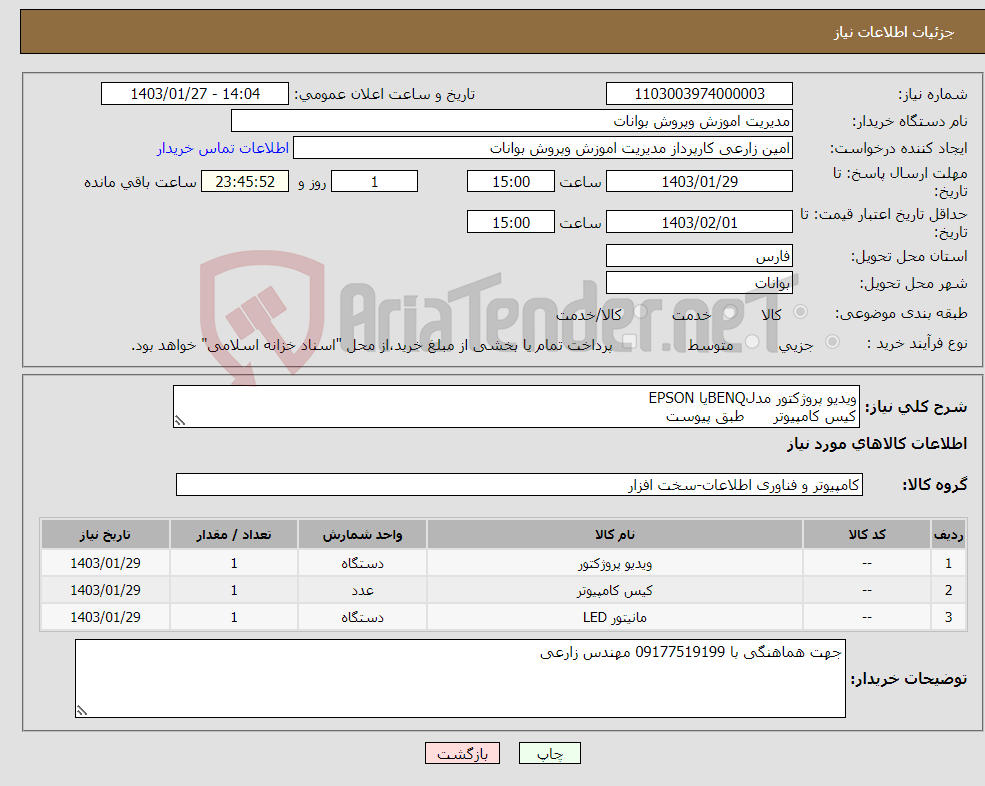Select the کالا/خدمت radio button
The height and width of the screenshot is (786, 985).
click(x=639, y=312)
